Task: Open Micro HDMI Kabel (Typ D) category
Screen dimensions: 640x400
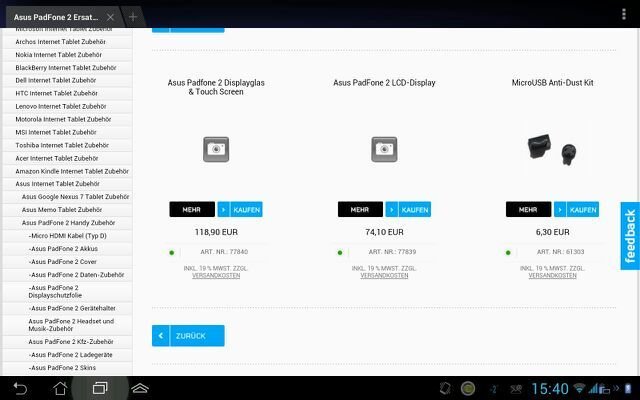Action: 67,236
